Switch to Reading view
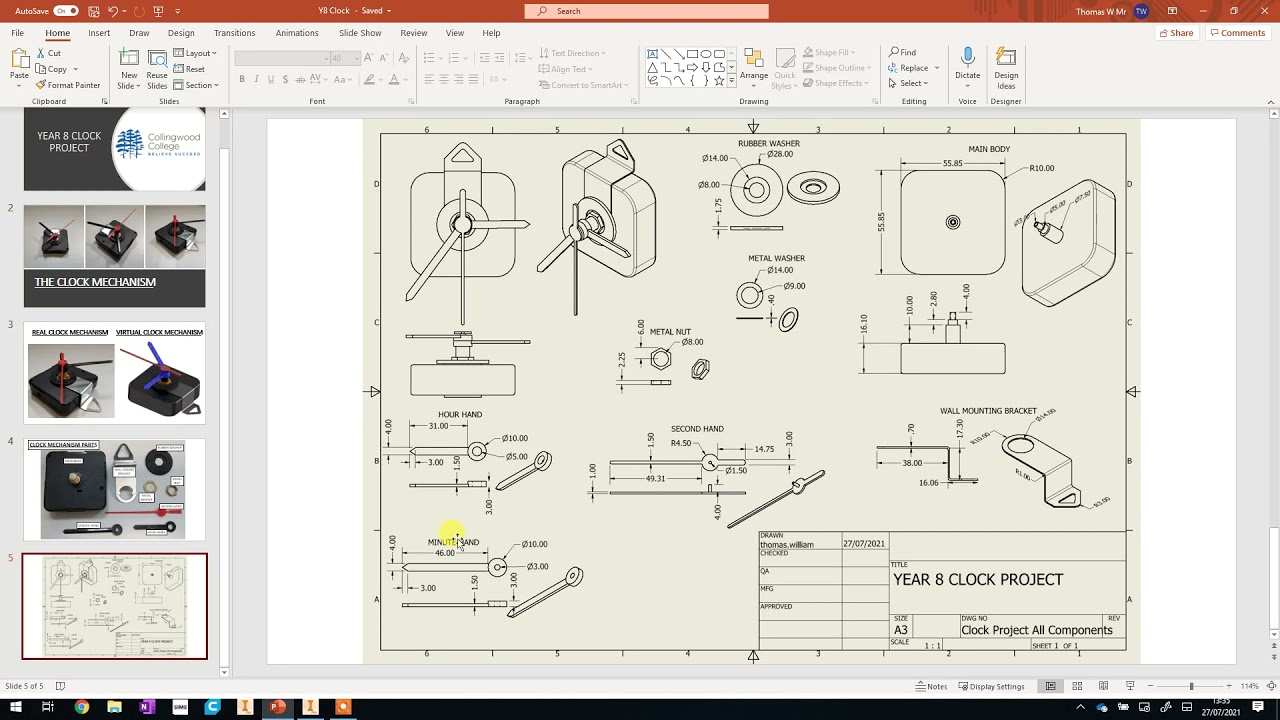Image resolution: width=1280 pixels, height=720 pixels. pos(1103,687)
